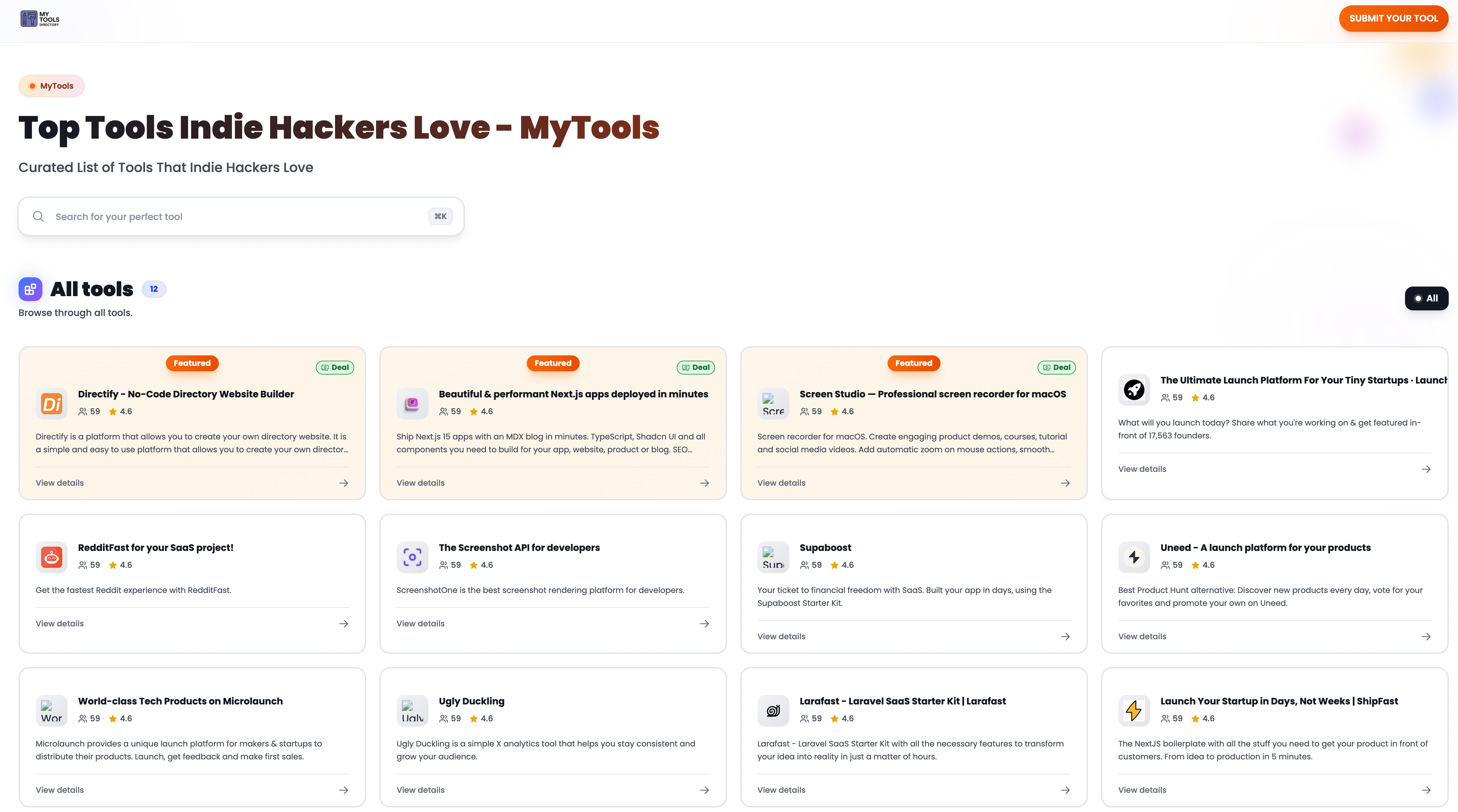Open the Deal tag on Screen Studio card
This screenshot has width=1458, height=812.
[1056, 367]
